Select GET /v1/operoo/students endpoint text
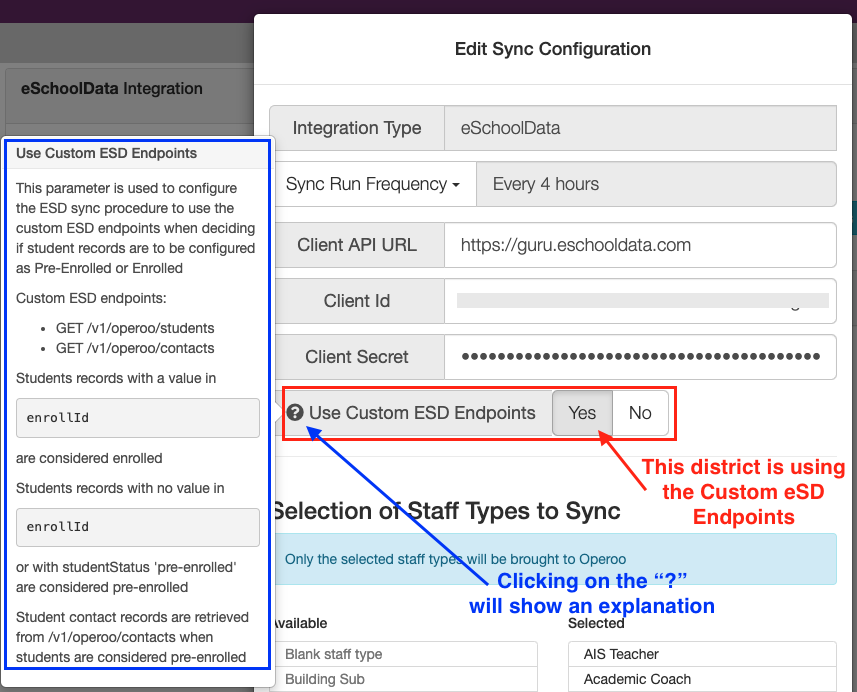Image resolution: width=857 pixels, height=692 pixels. pyautogui.click(x=135, y=328)
